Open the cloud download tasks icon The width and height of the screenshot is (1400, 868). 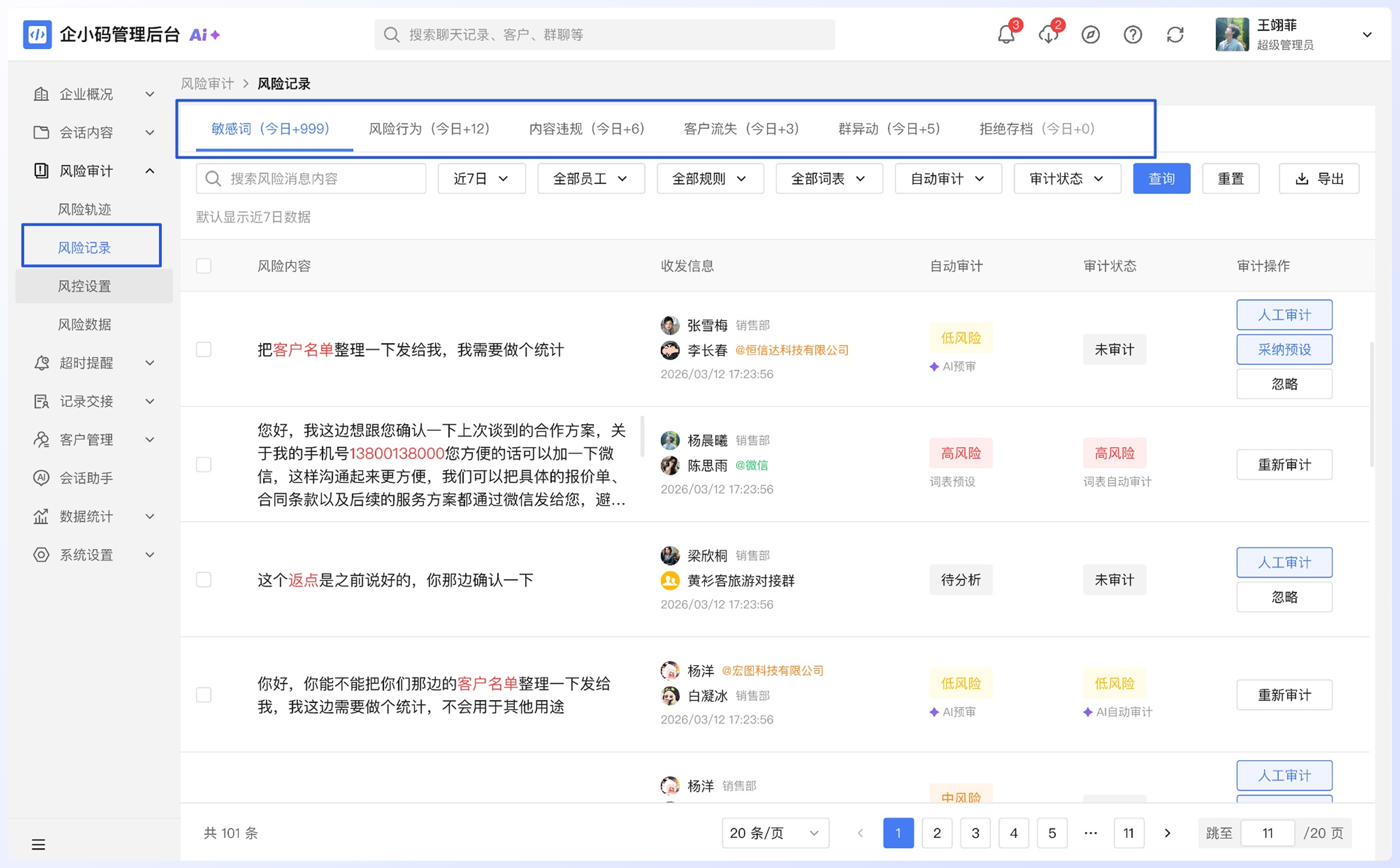(1048, 35)
